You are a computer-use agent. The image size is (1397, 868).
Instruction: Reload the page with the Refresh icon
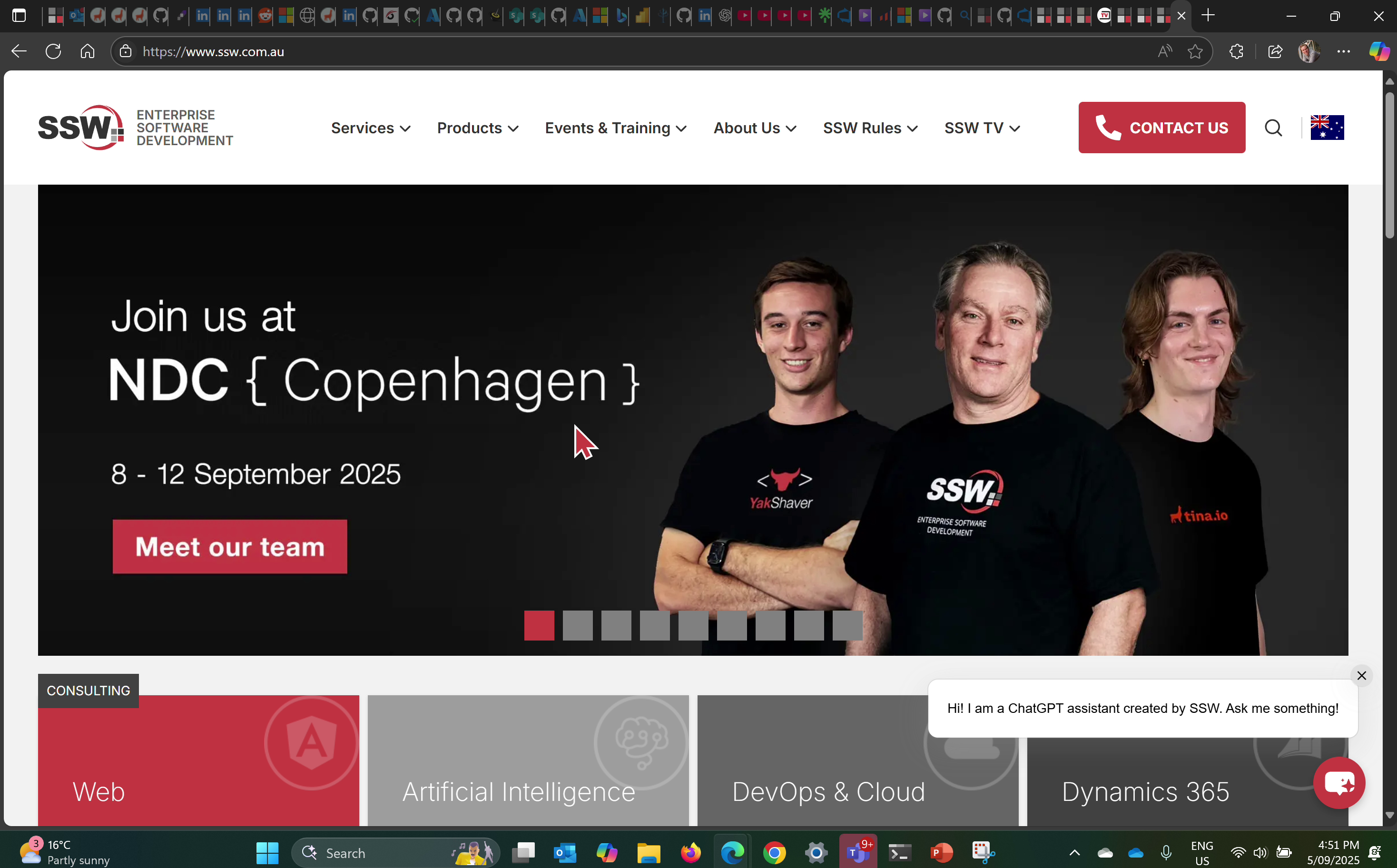[53, 52]
